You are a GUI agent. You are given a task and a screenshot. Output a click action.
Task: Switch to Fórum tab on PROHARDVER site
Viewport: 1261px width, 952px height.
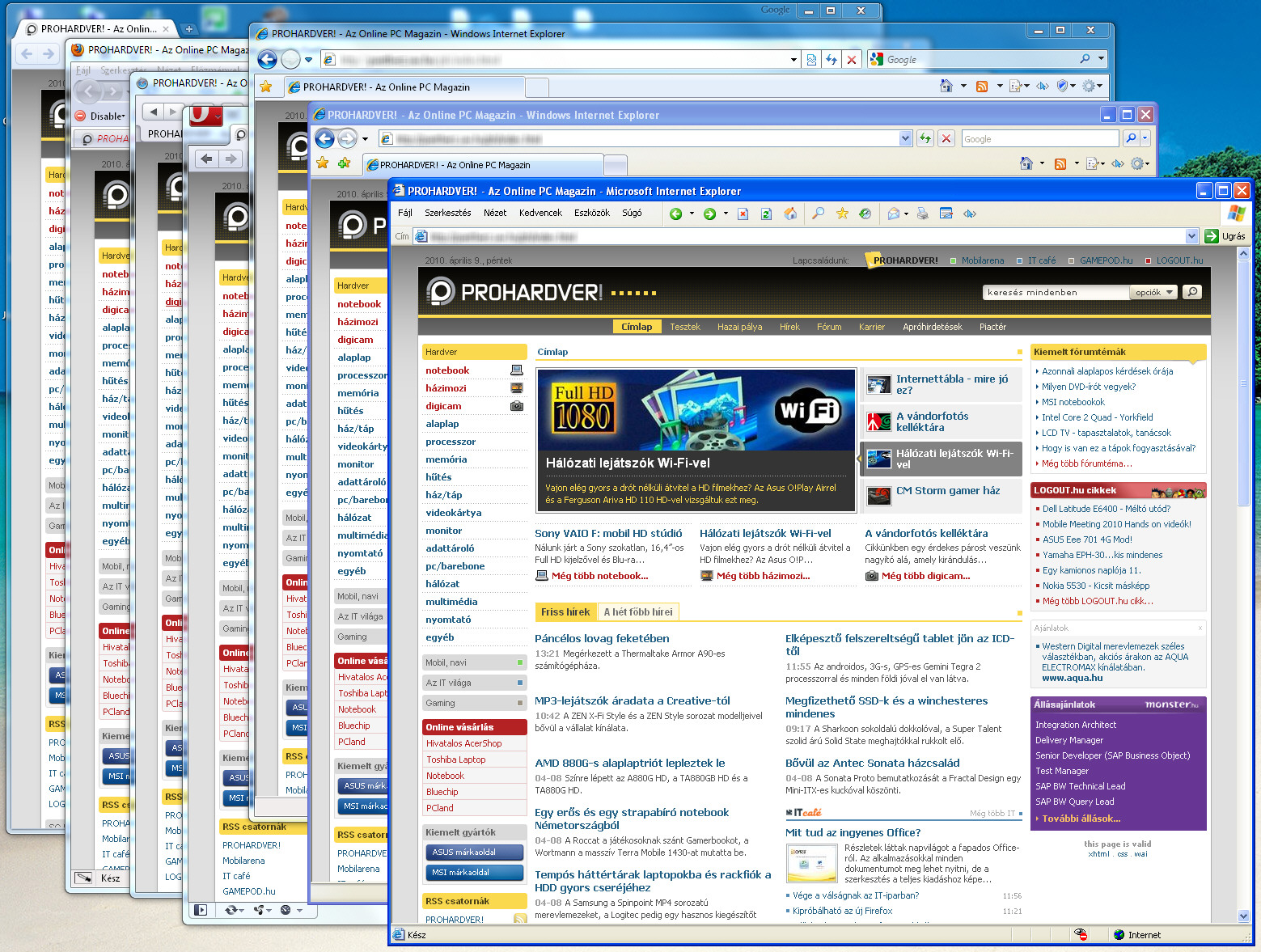(x=829, y=327)
